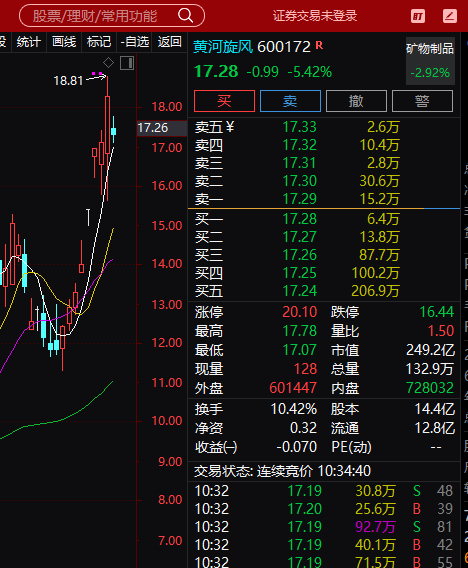Click 卖一 price 17.29
This screenshot has height=568, width=468.
click(x=299, y=199)
